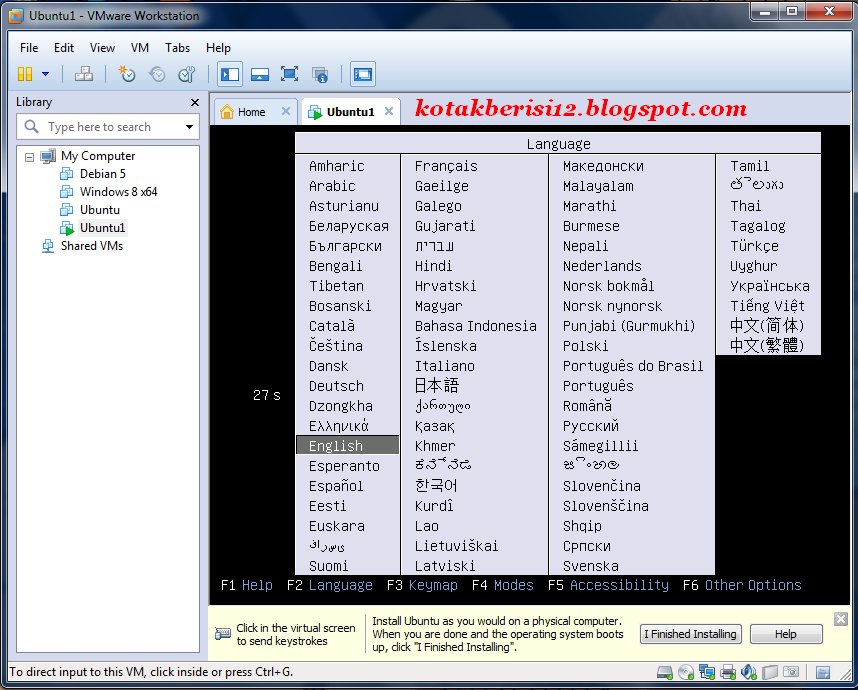Select Français in the Language list

(x=446, y=166)
